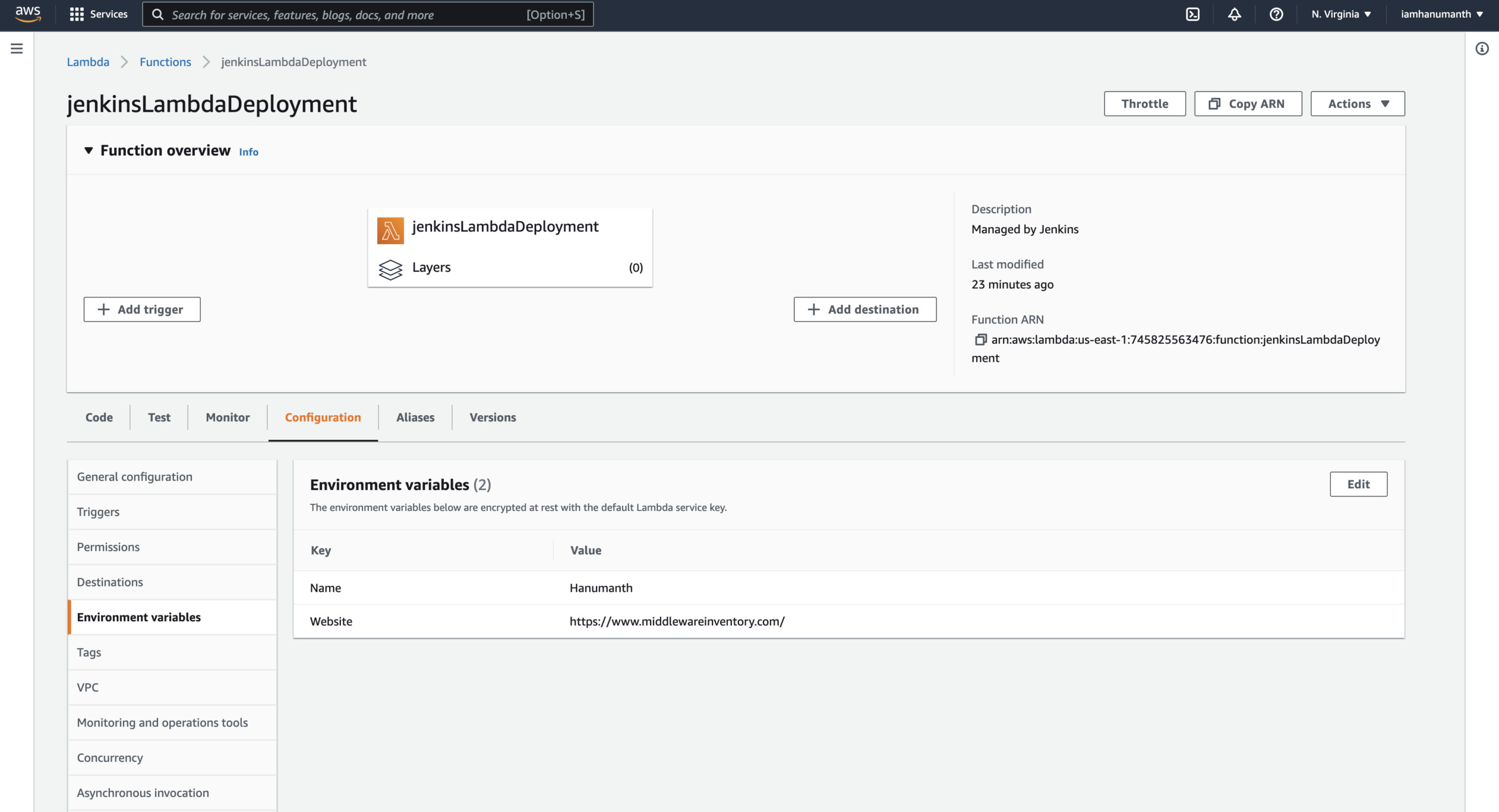This screenshot has width=1499, height=812.
Task: Open the Services grid menu
Action: click(x=98, y=14)
